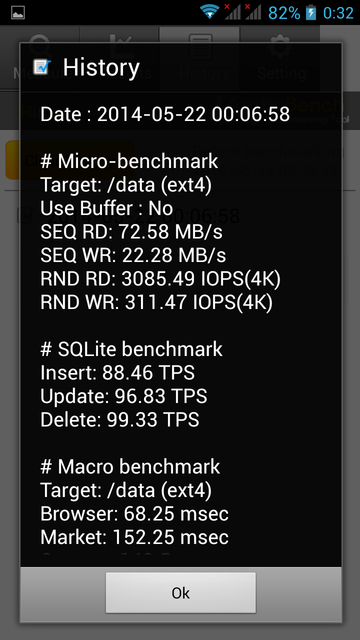Click the Ok button

tap(180, 592)
